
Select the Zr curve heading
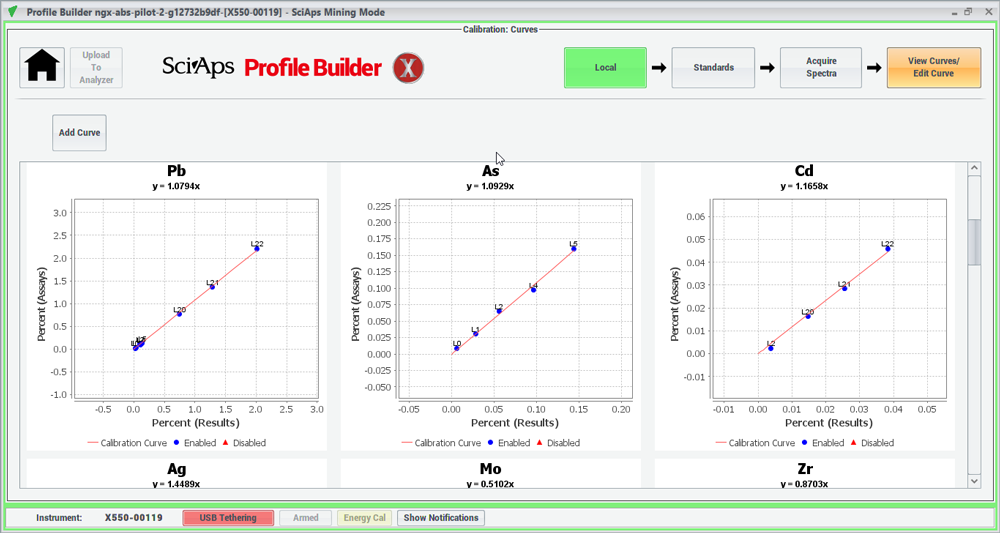coord(804,470)
